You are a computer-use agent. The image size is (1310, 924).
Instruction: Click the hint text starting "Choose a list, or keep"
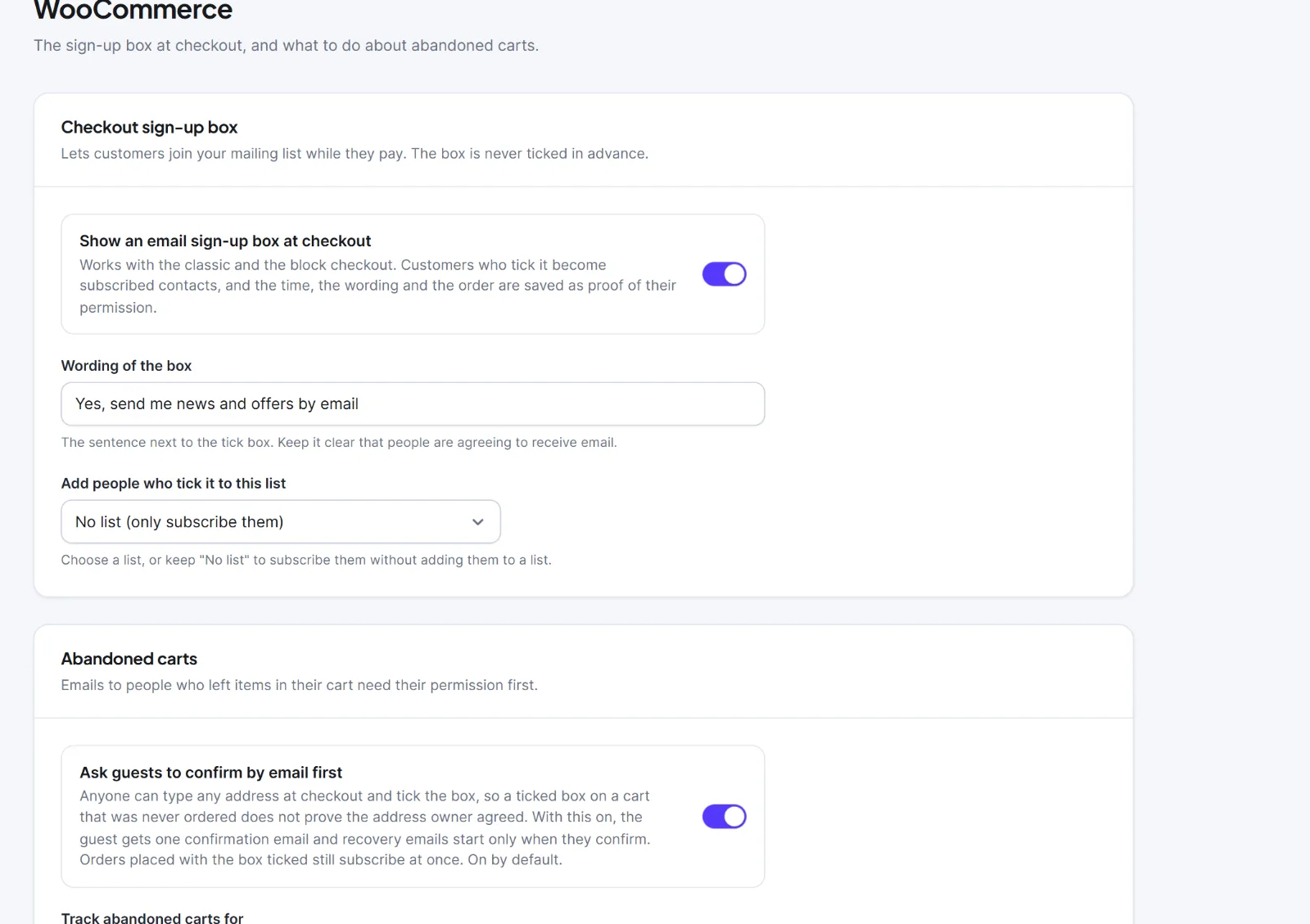point(306,561)
